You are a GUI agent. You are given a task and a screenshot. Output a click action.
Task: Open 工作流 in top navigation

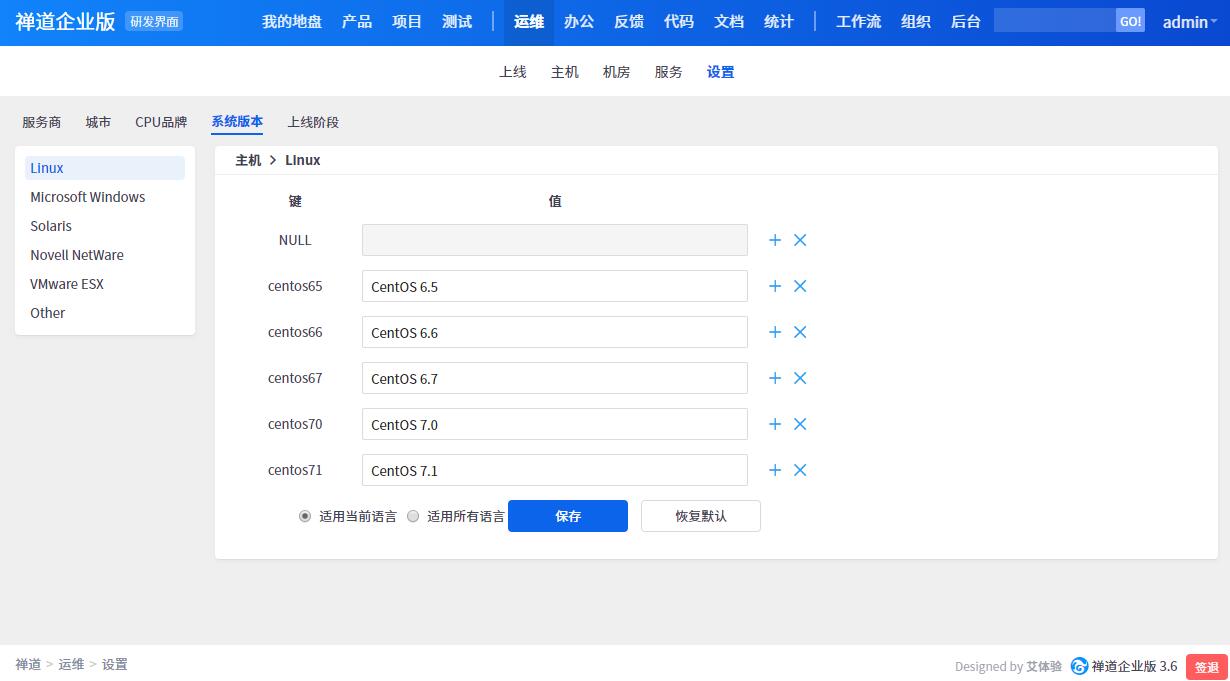(859, 22)
